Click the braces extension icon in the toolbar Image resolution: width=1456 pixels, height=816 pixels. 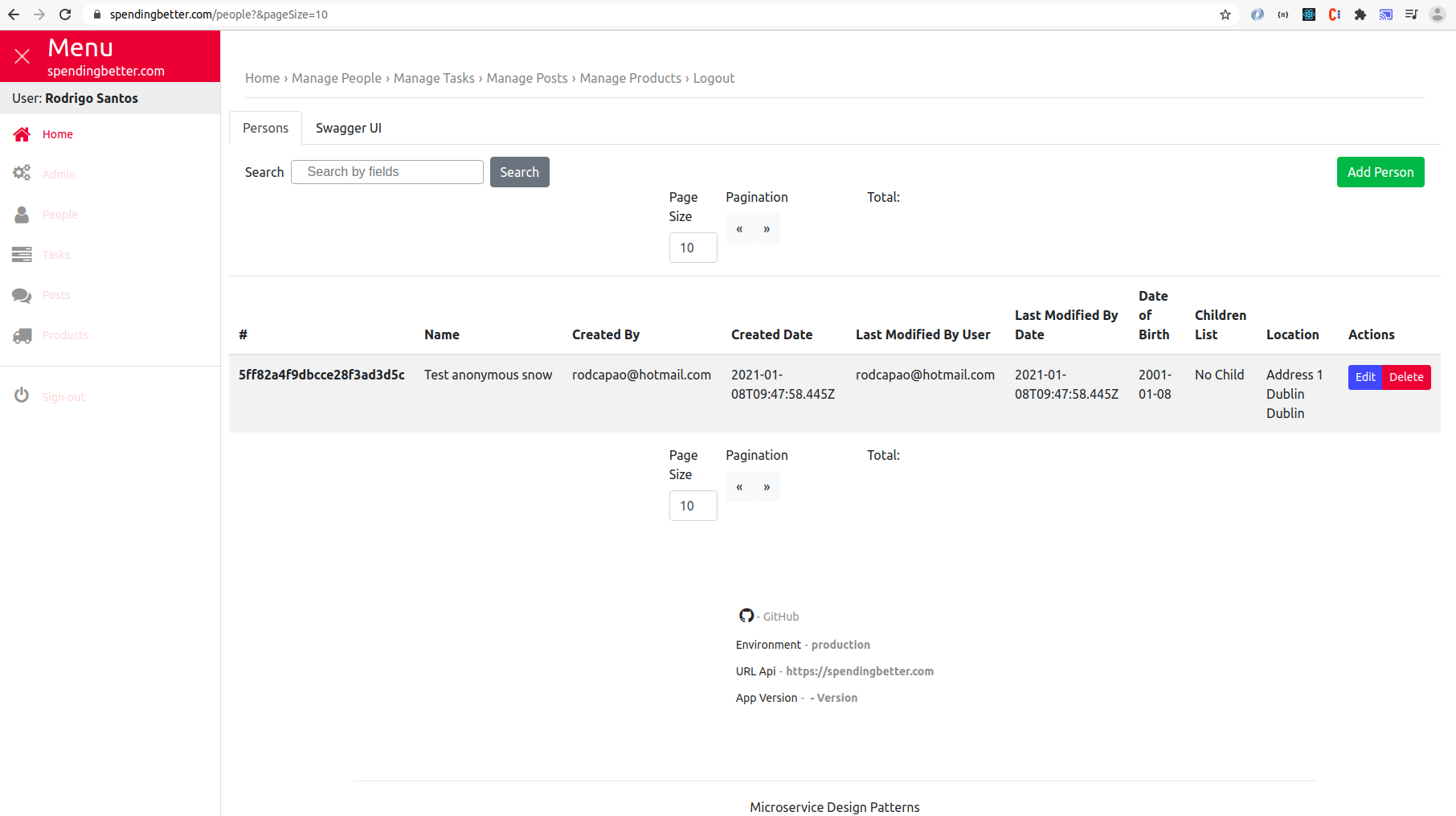click(x=1283, y=14)
